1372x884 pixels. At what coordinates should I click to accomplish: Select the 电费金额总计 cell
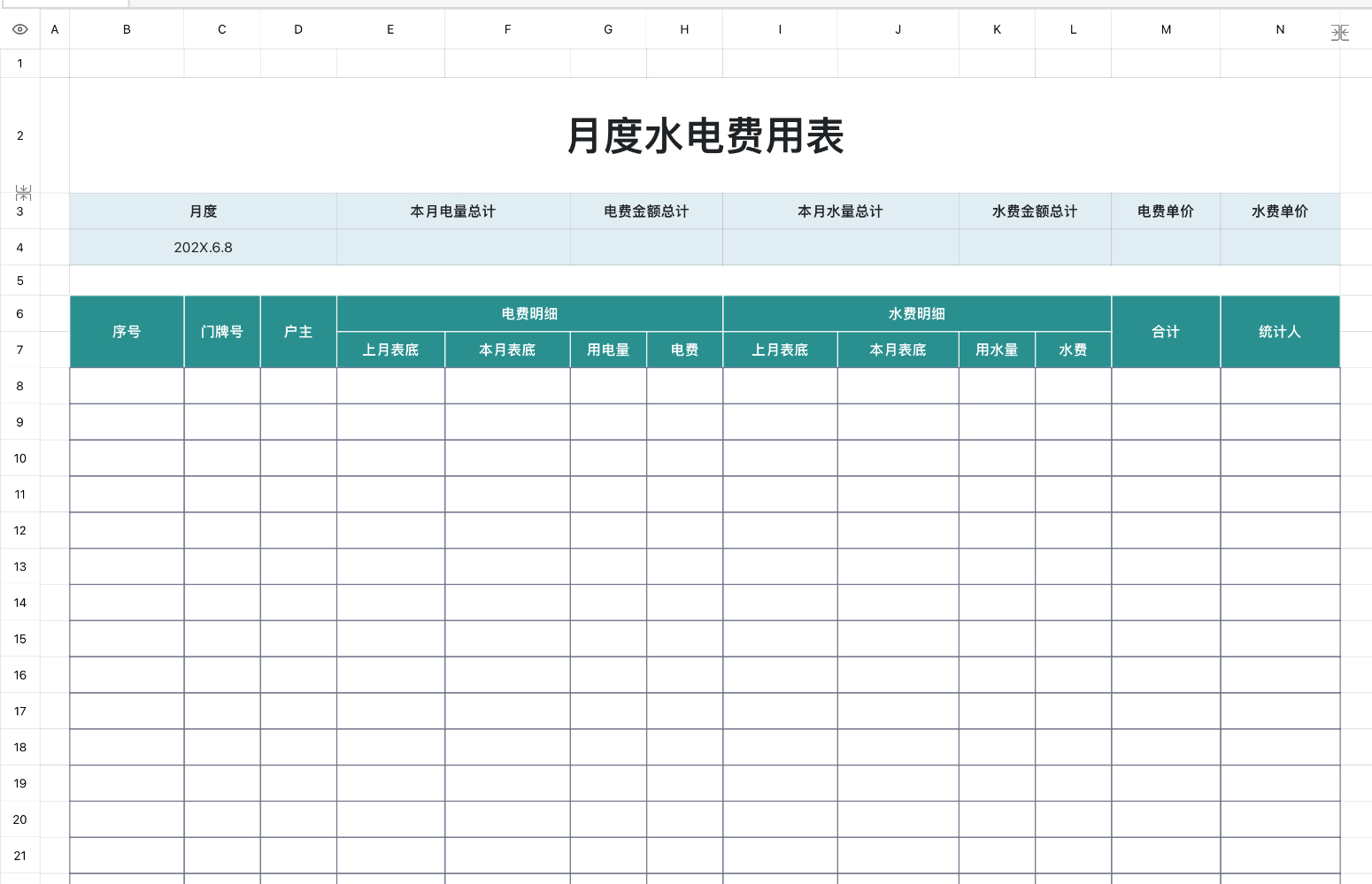coord(646,211)
